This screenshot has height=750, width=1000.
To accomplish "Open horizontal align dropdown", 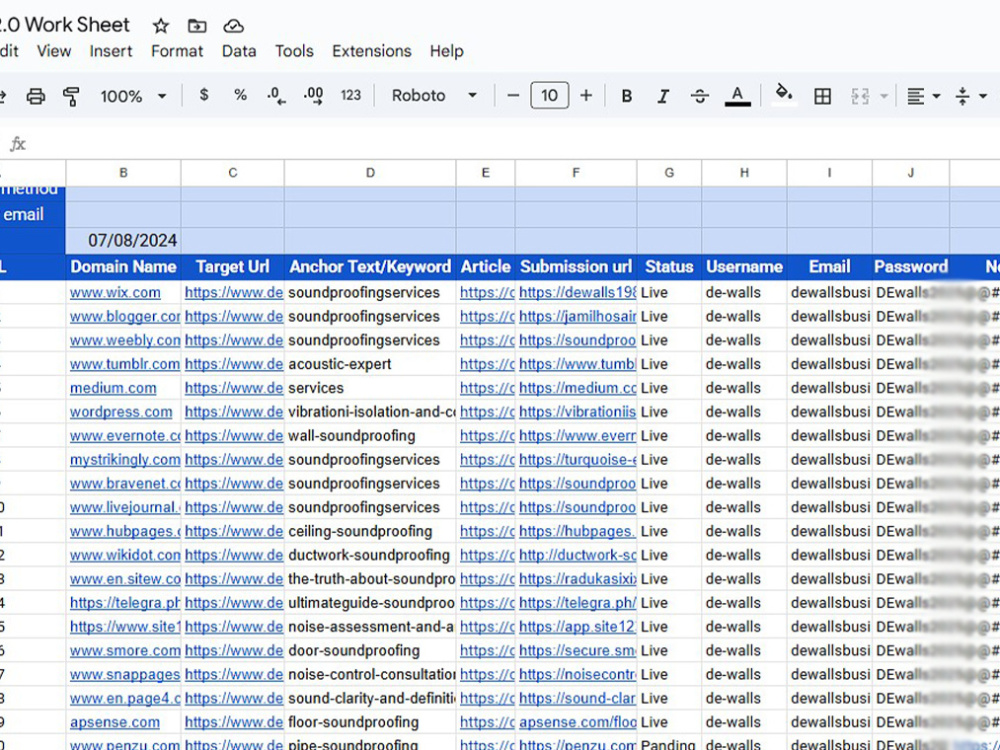I will tap(923, 96).
